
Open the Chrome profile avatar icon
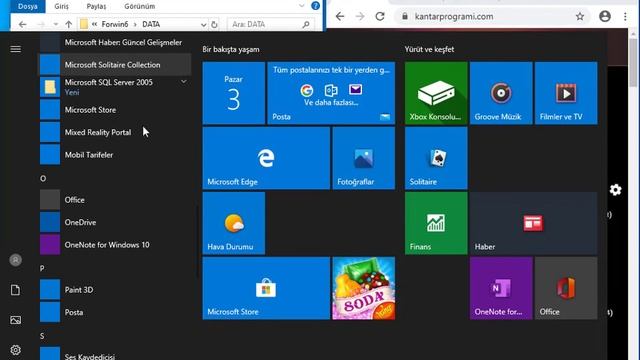tap(605, 16)
